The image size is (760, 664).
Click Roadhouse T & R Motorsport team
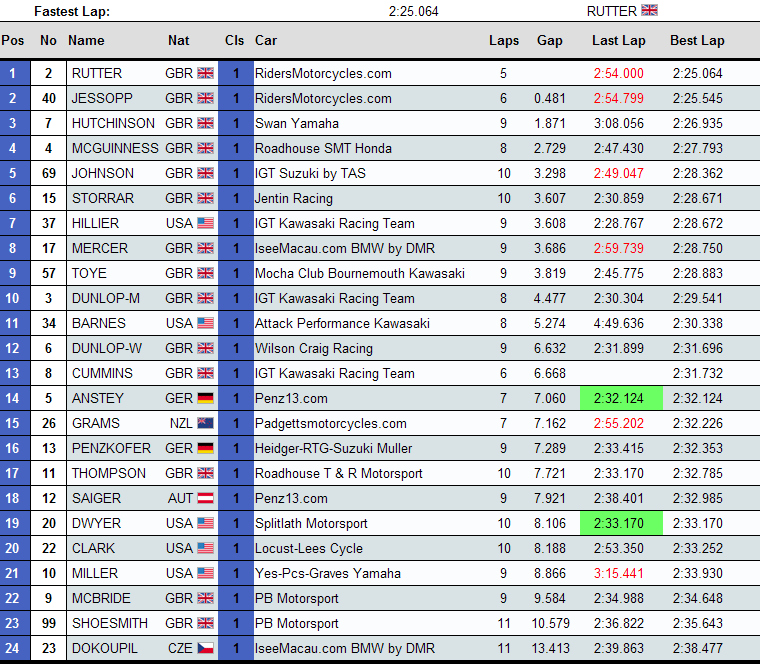click(339, 474)
